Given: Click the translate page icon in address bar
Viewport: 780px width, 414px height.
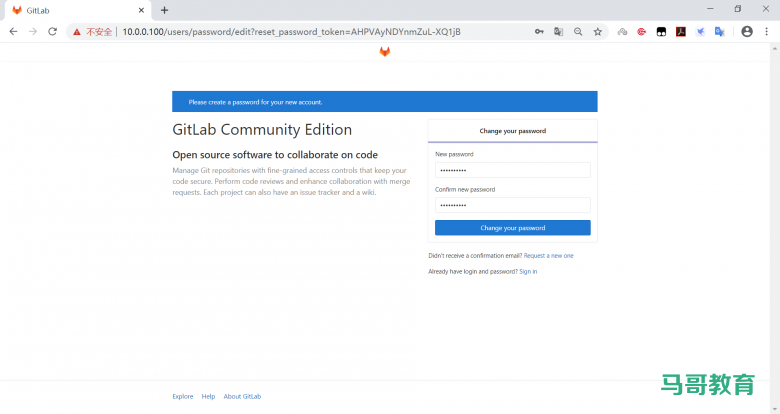Looking at the screenshot, I should 559,31.
